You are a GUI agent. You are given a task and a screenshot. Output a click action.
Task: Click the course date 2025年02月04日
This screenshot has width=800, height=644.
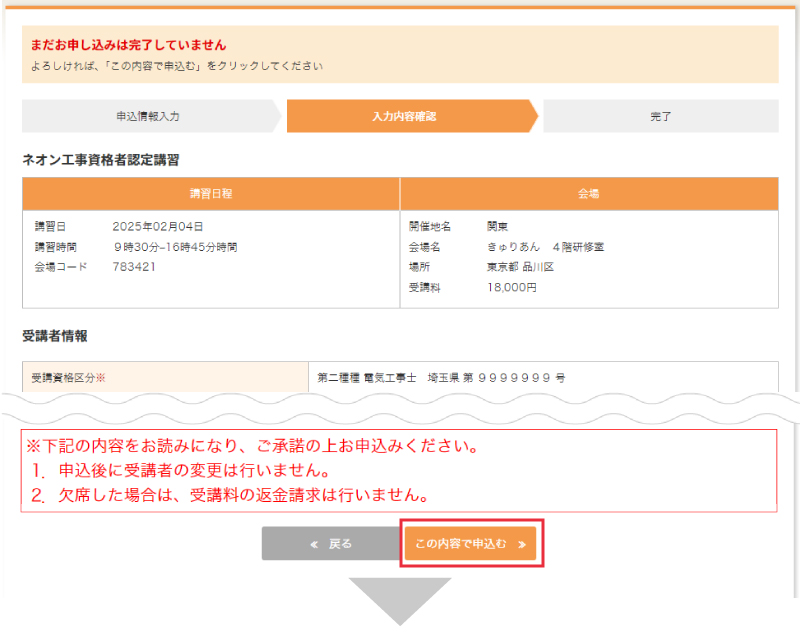pos(158,227)
